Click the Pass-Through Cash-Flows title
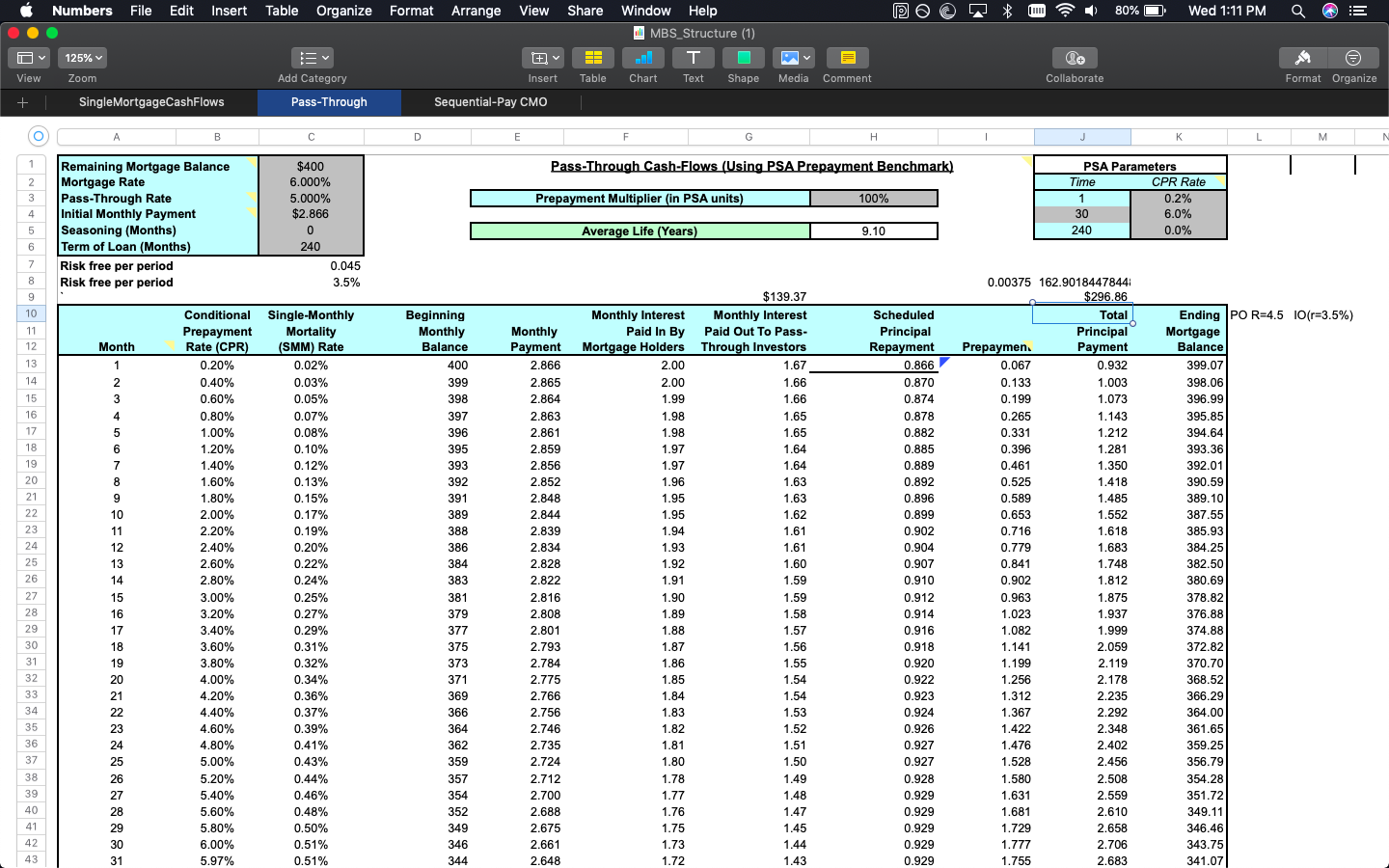 tap(751, 166)
